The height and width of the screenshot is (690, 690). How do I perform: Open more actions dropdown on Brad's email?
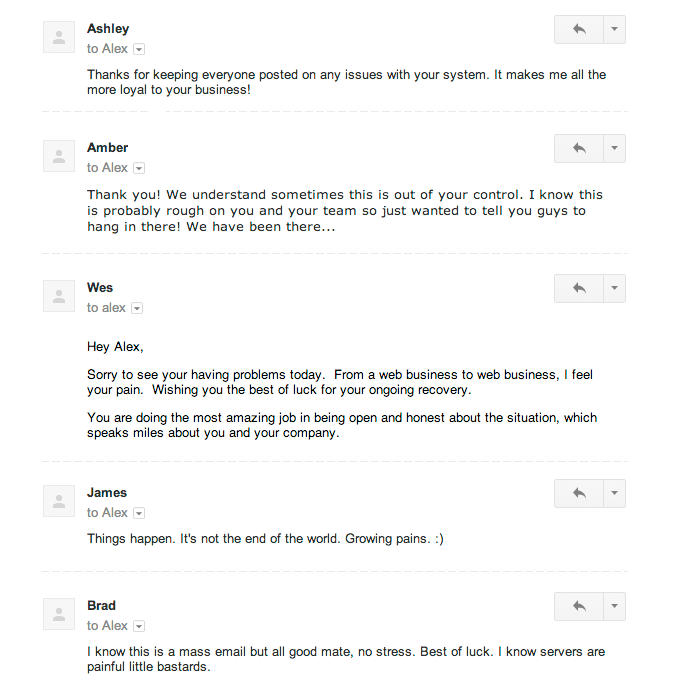615,606
